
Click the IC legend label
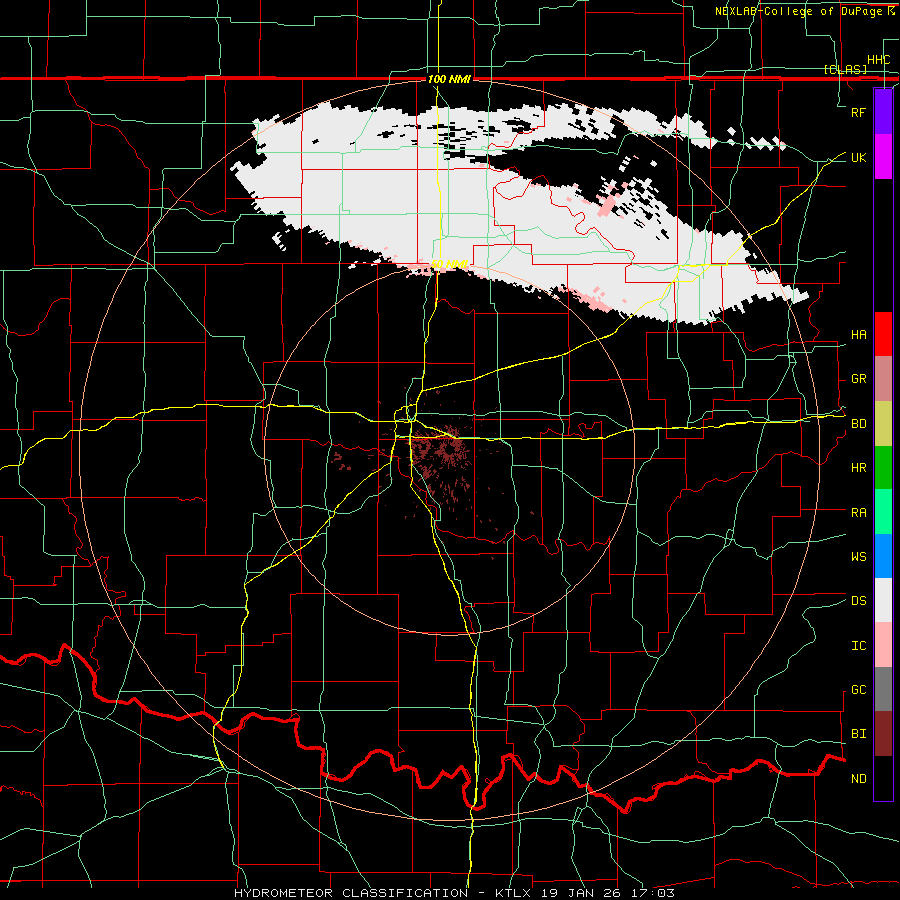[x=859, y=646]
